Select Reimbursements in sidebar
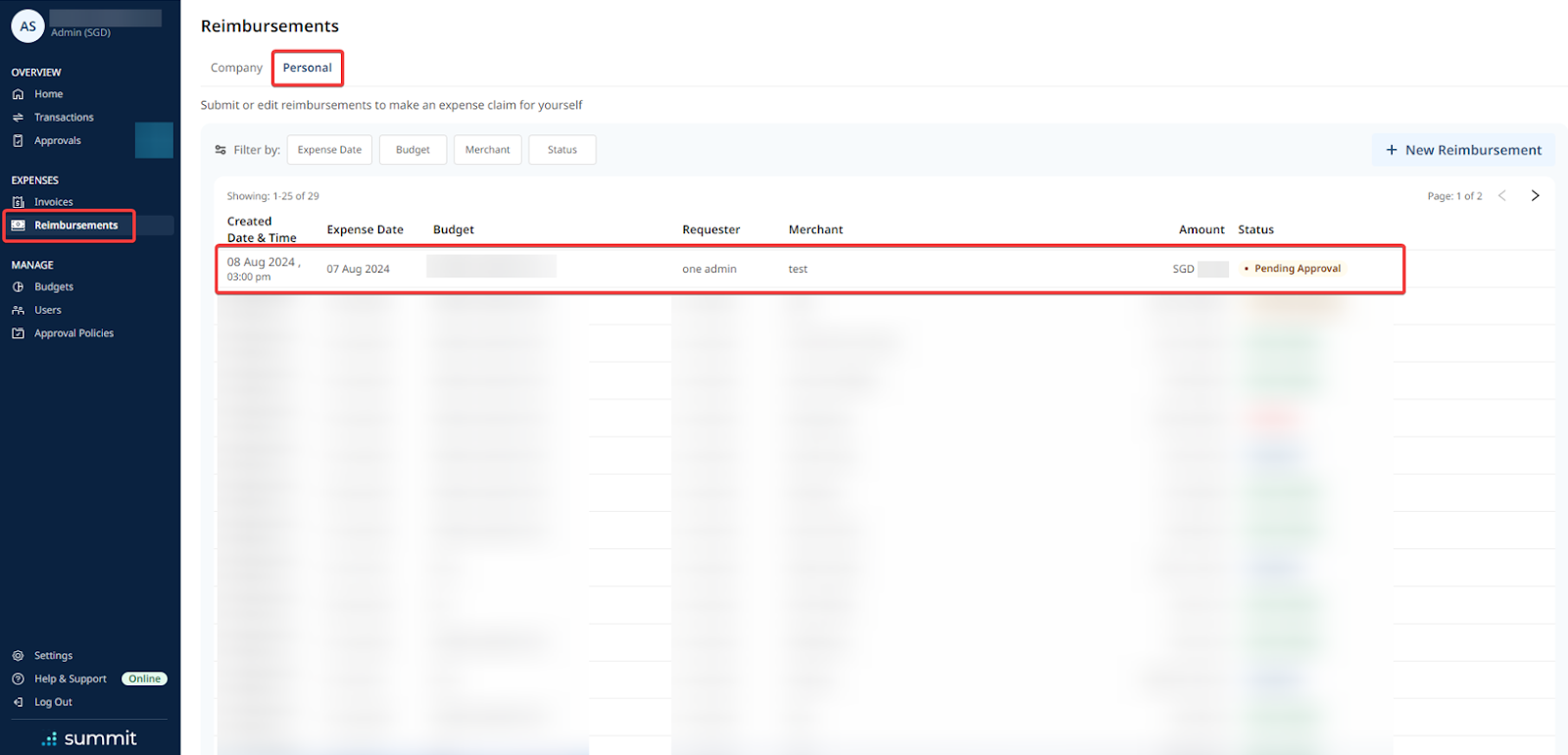This screenshot has height=755, width=1568. 76,226
